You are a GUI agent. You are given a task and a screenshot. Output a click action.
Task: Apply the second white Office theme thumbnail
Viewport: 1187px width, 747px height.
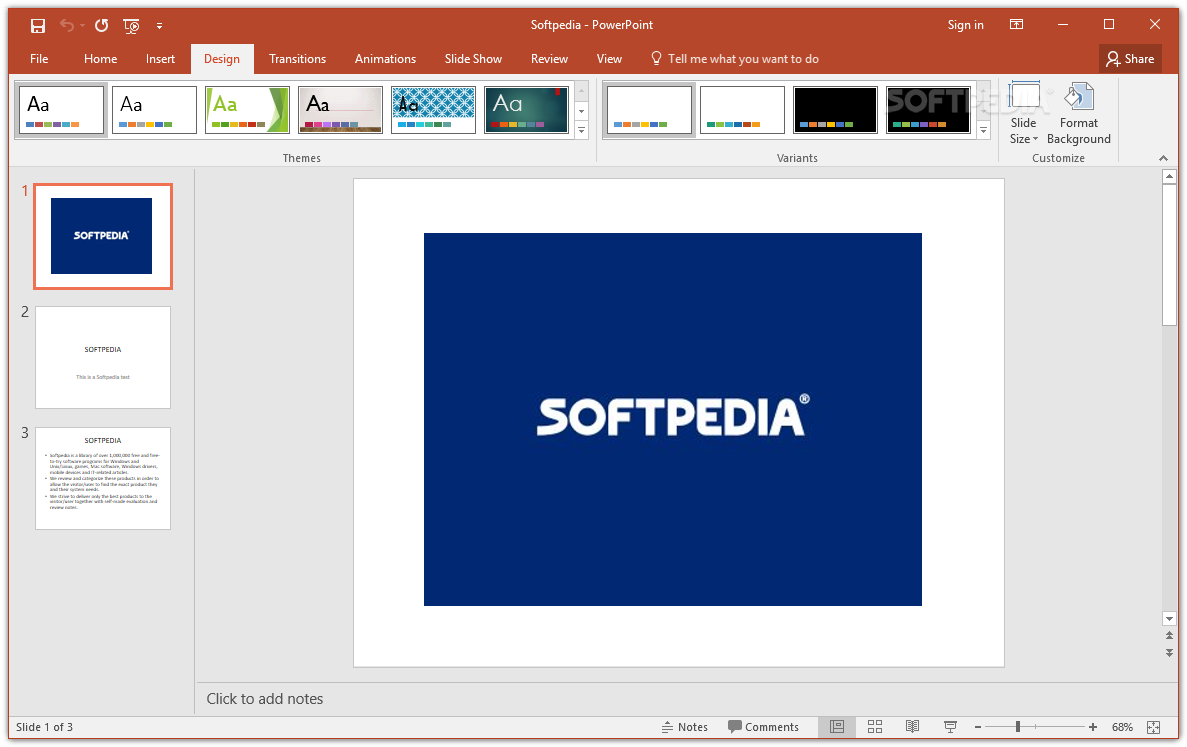154,110
